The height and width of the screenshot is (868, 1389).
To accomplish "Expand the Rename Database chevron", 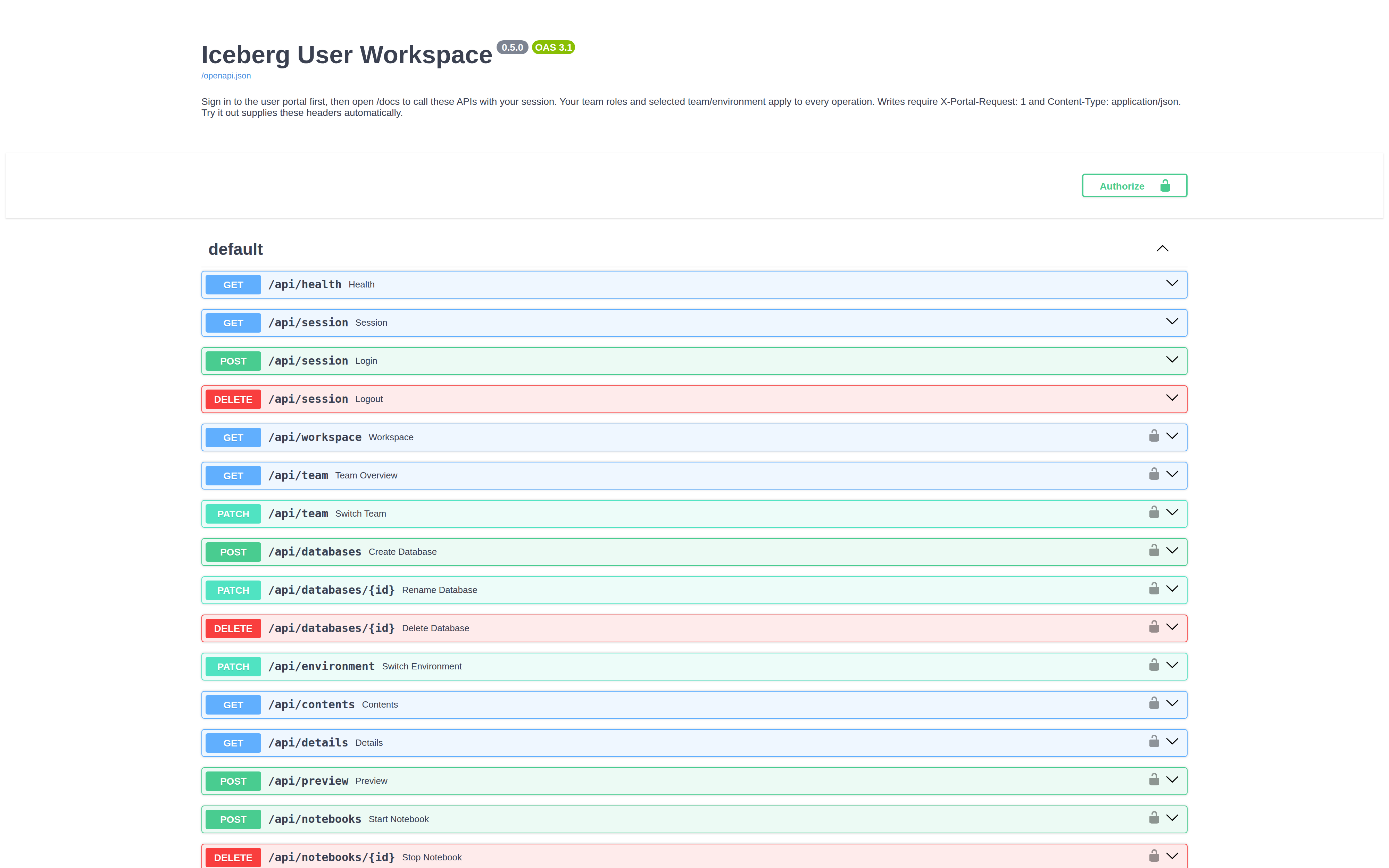I will (x=1172, y=589).
